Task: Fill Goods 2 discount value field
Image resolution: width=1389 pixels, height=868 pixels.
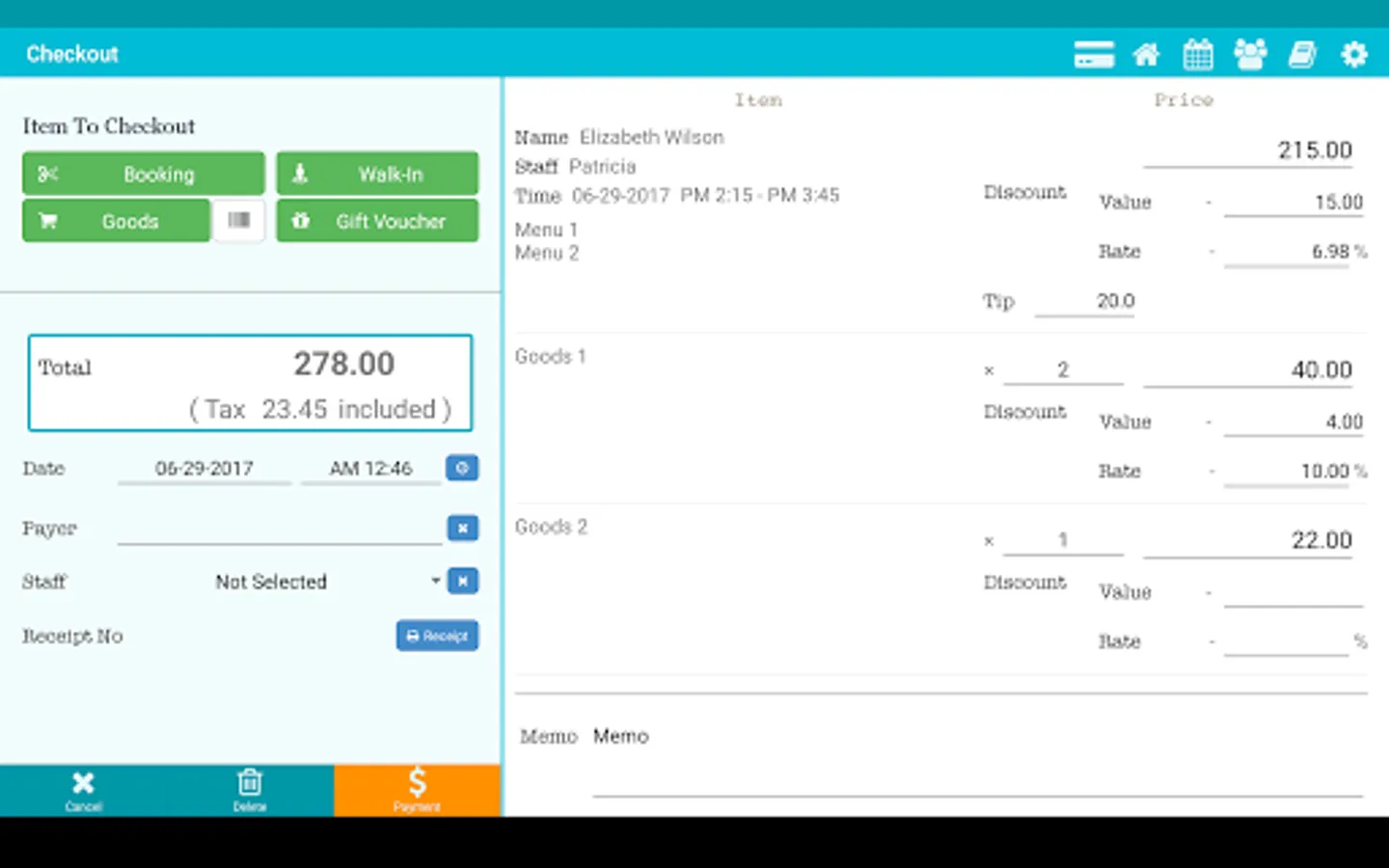Action: pyautogui.click(x=1294, y=592)
